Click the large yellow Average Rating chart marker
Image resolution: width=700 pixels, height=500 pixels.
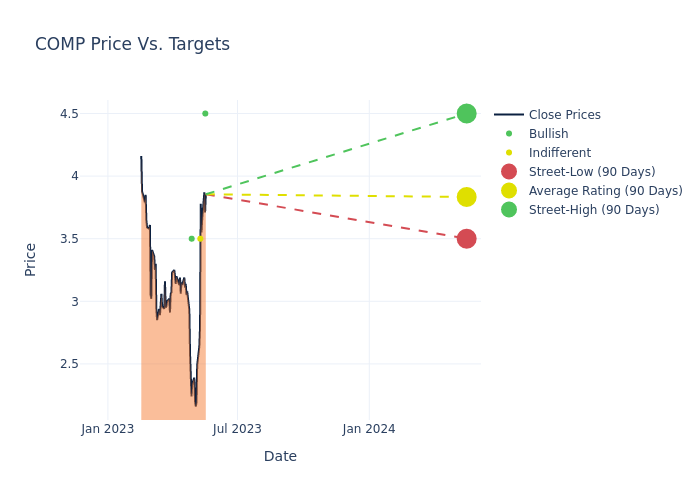pos(466,197)
